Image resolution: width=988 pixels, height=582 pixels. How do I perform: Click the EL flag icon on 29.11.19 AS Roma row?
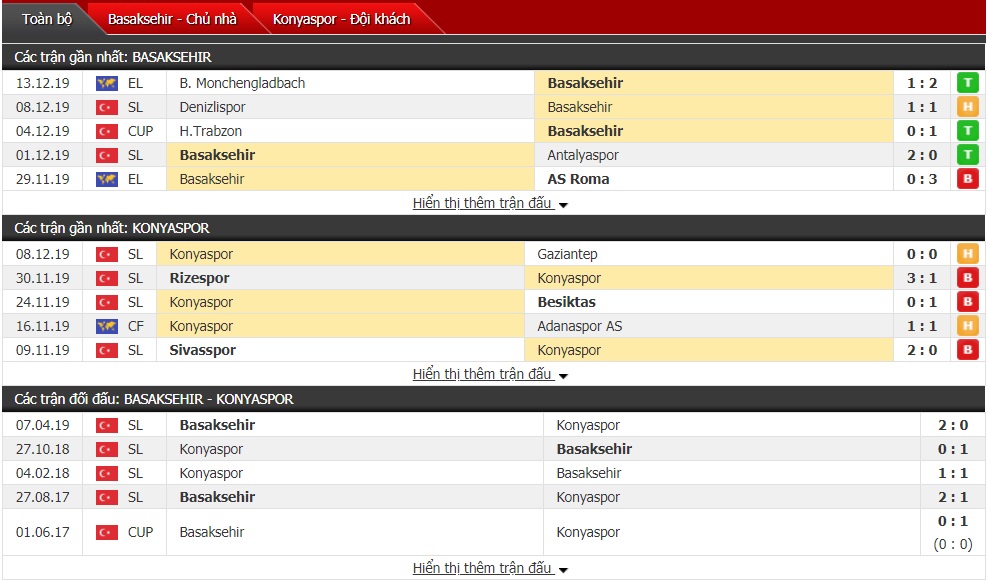pos(106,179)
